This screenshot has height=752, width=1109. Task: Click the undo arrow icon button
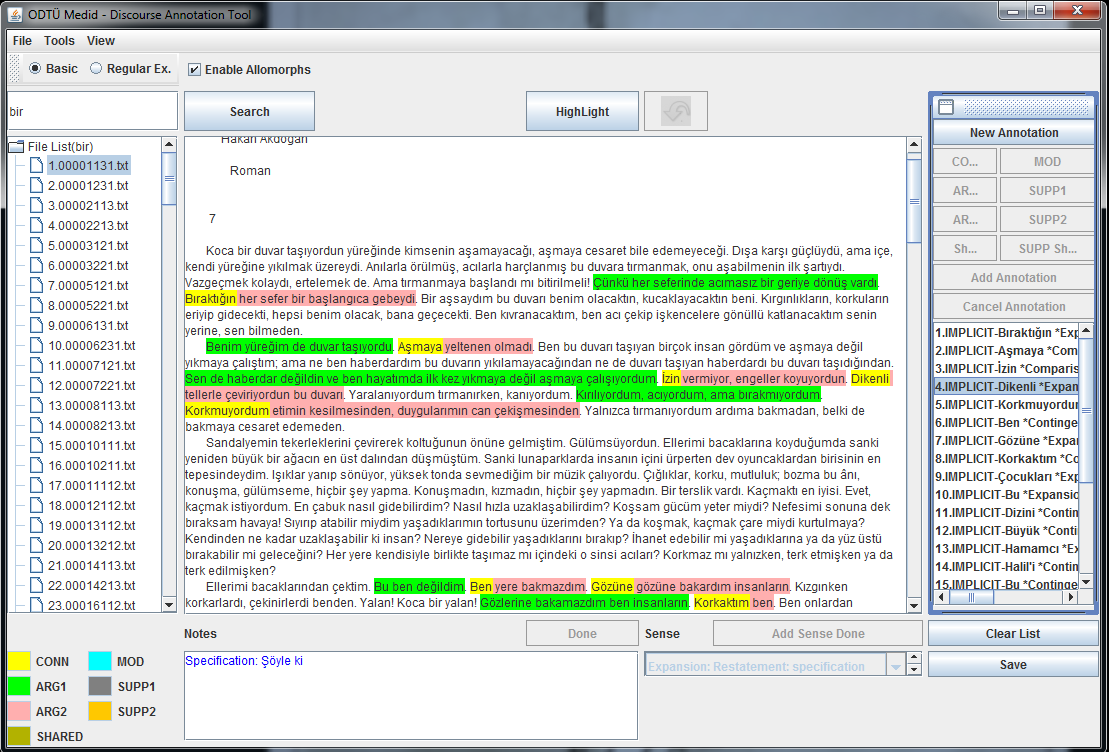pos(675,111)
